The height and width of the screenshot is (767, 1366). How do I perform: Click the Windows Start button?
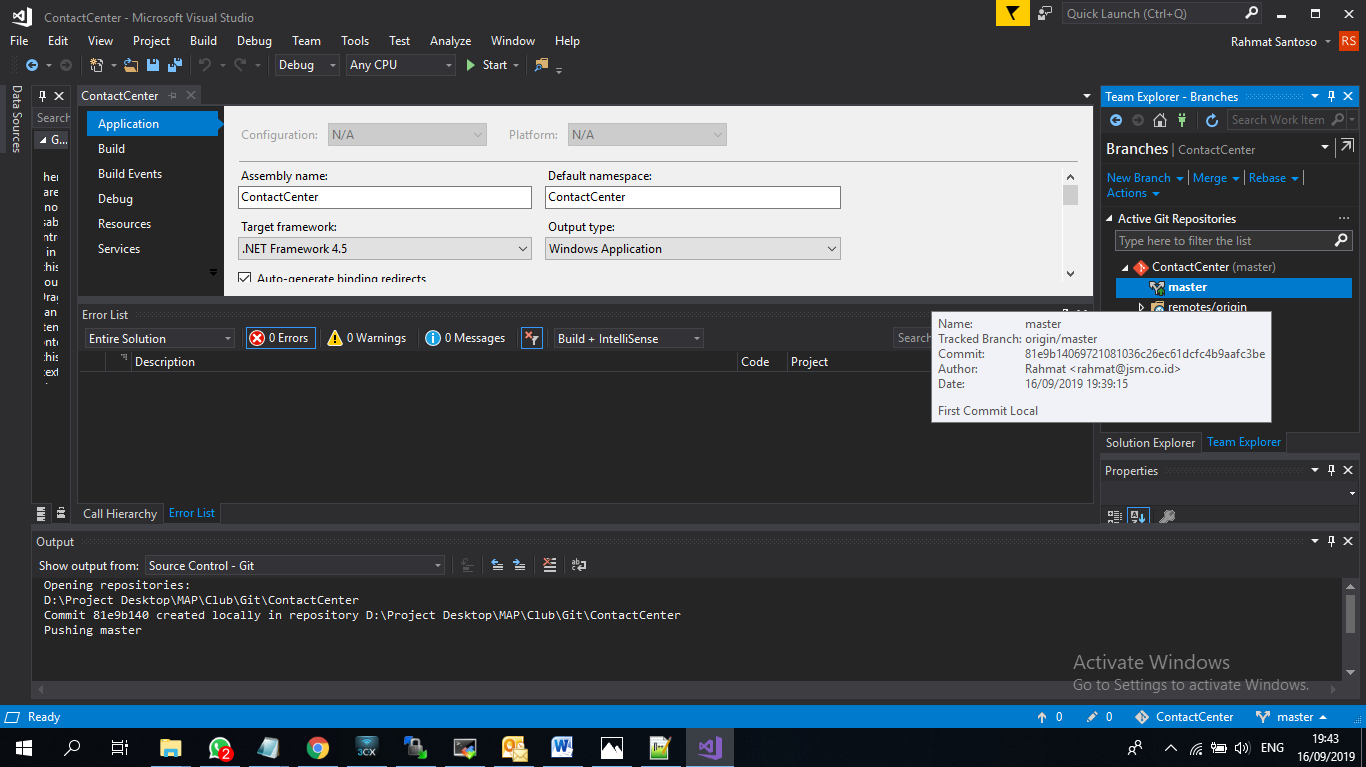(x=23, y=747)
